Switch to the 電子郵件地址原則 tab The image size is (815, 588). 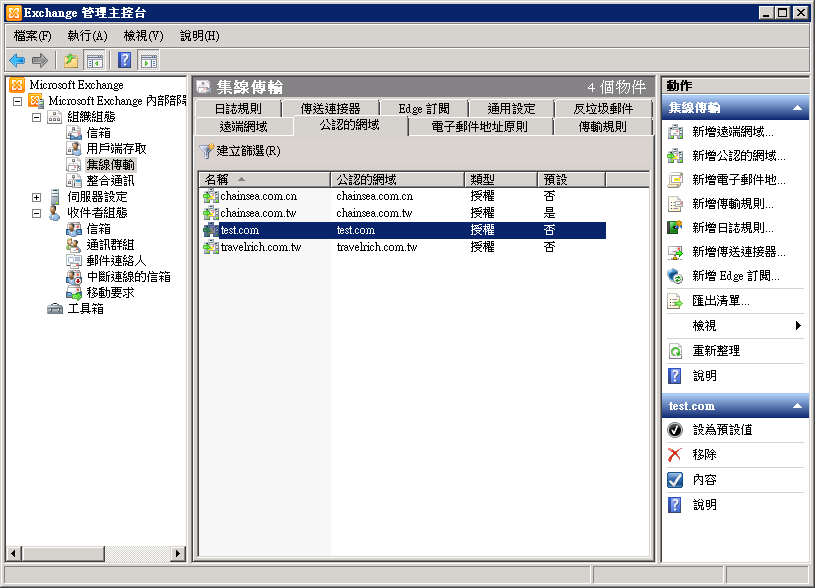coord(479,127)
